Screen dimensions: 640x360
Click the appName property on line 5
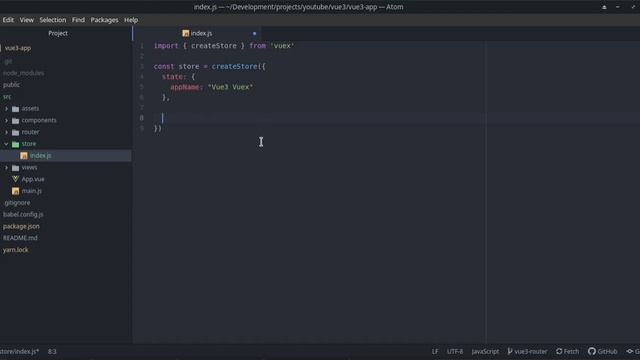(184, 87)
